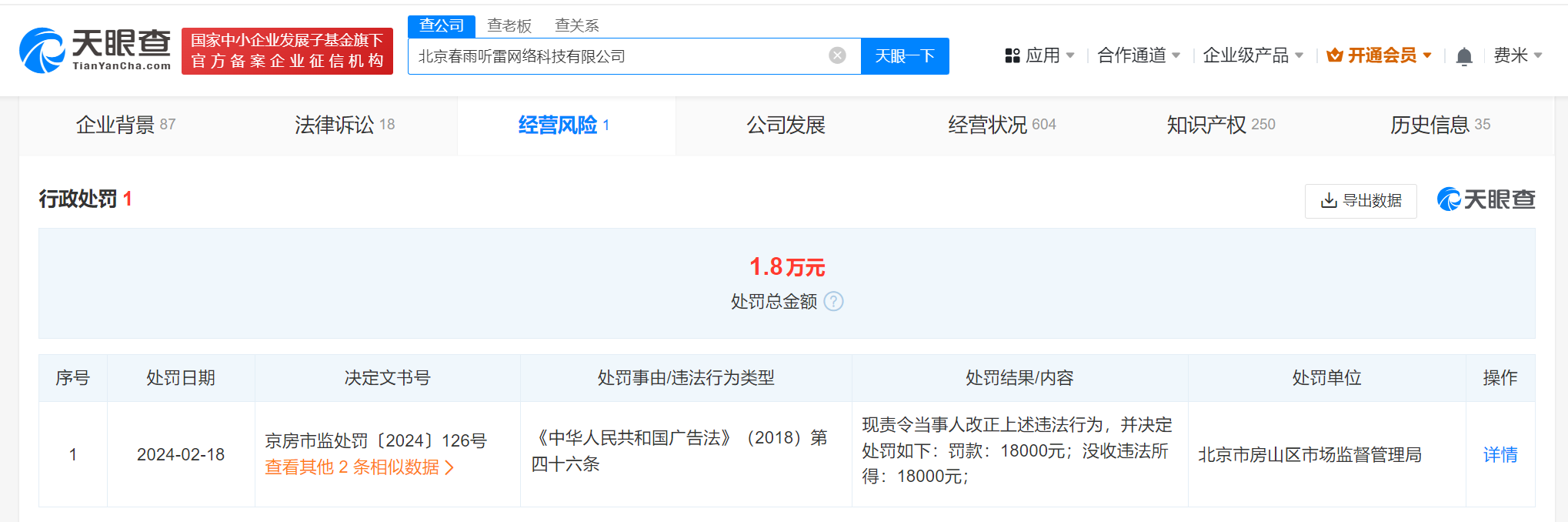The height and width of the screenshot is (522, 1568).
Task: Click the 处罚事由/违法行为类型 column header
Action: [686, 378]
